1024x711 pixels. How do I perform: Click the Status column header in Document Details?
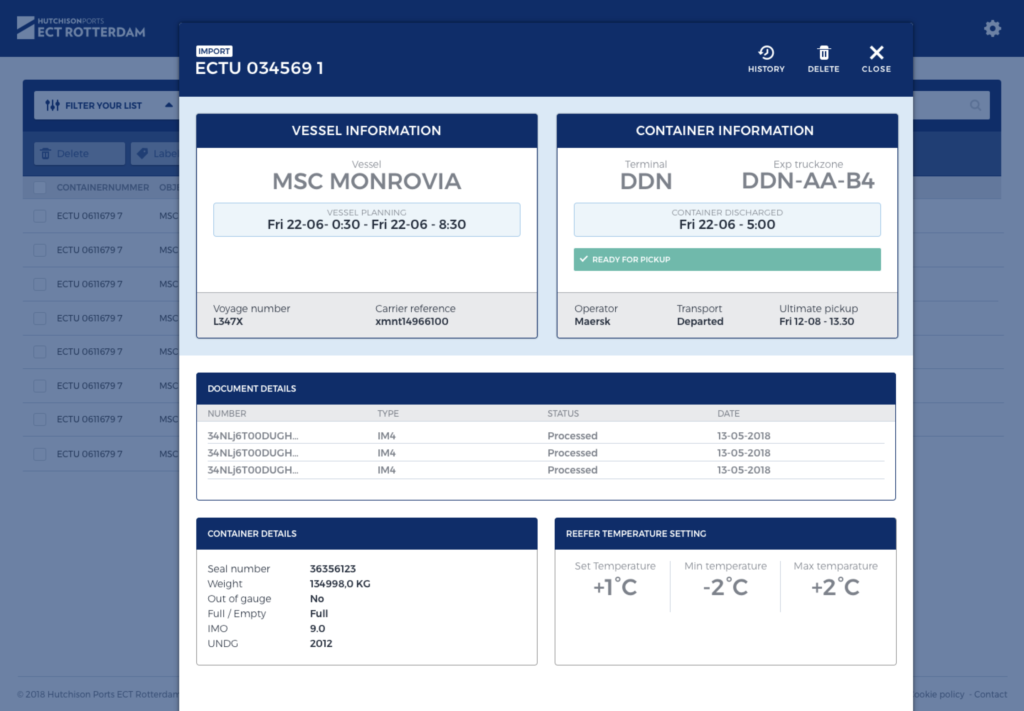point(563,413)
